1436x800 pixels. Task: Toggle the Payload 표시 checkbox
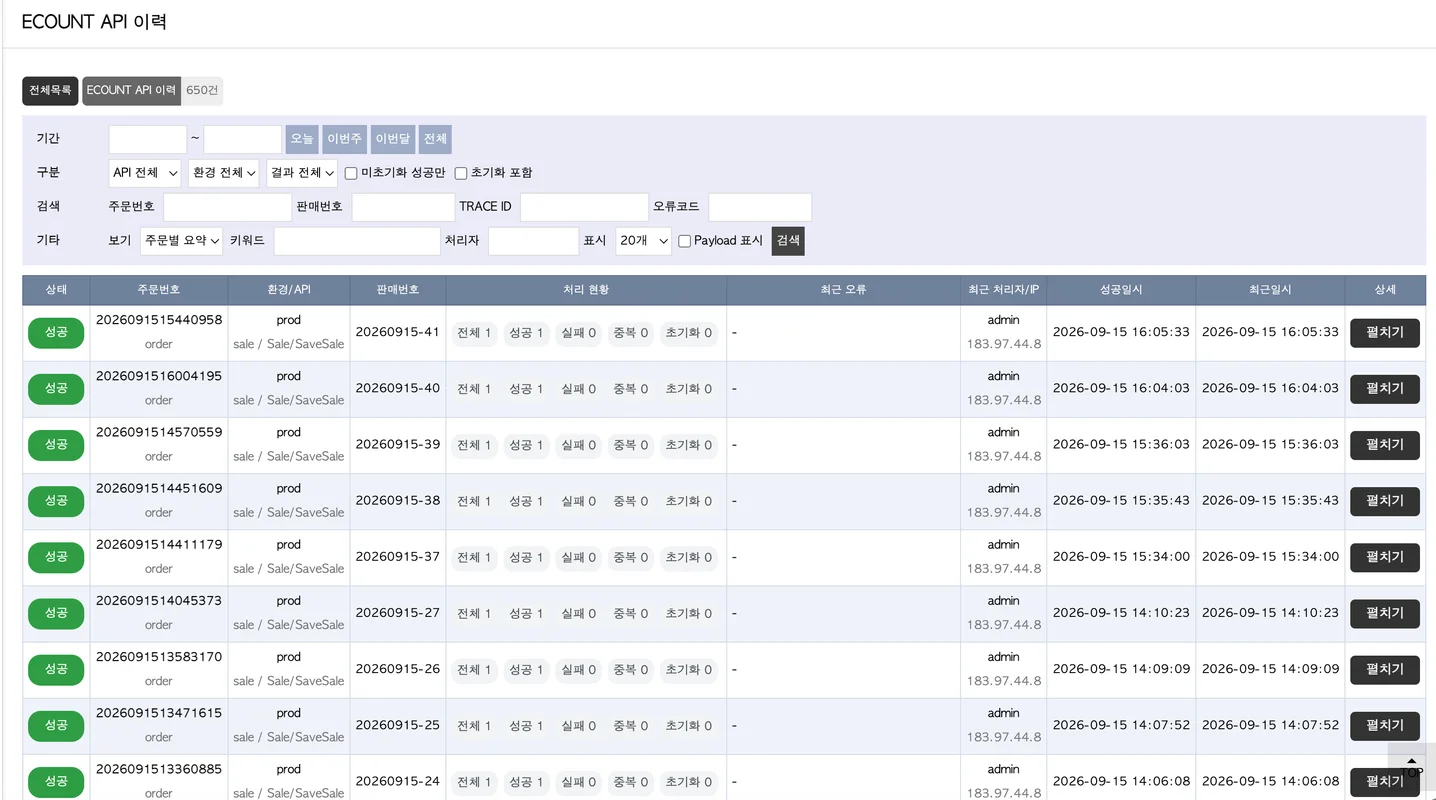pos(684,241)
